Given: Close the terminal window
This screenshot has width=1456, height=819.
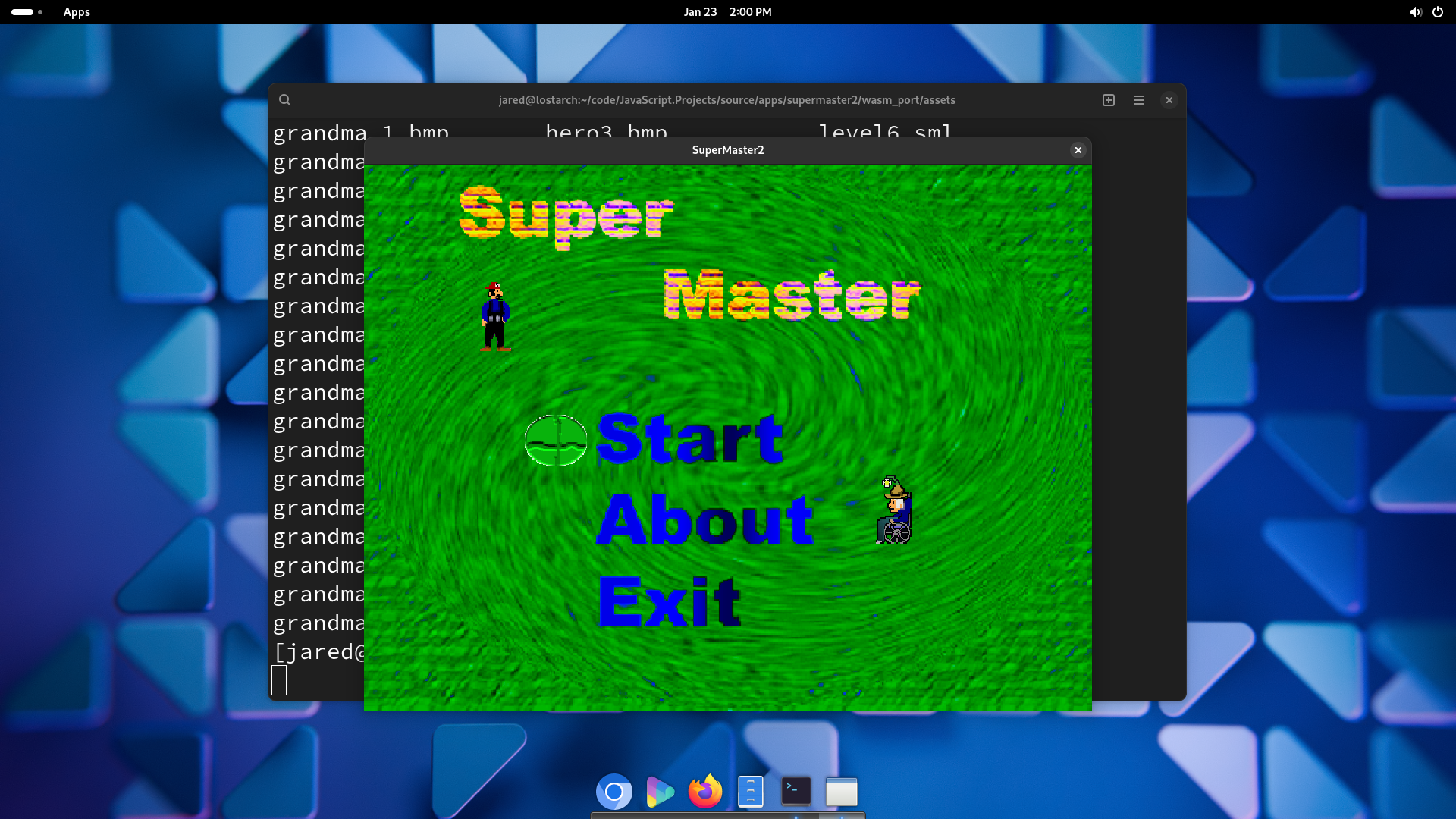Looking at the screenshot, I should point(1169,100).
